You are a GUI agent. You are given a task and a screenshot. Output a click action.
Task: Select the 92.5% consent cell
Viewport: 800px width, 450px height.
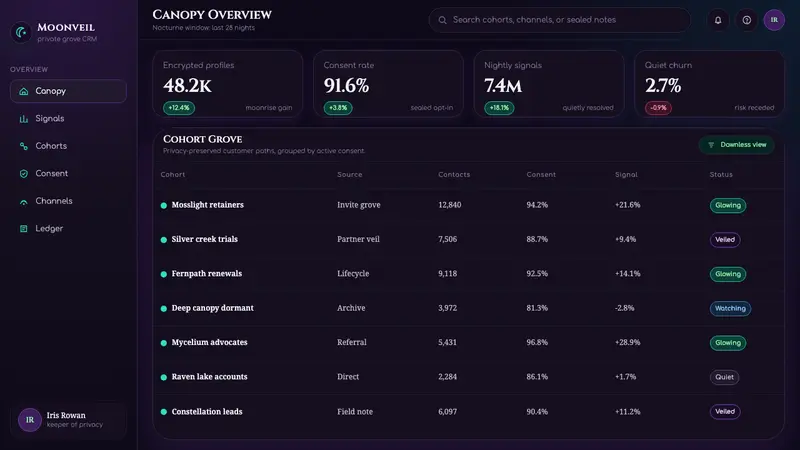537,273
